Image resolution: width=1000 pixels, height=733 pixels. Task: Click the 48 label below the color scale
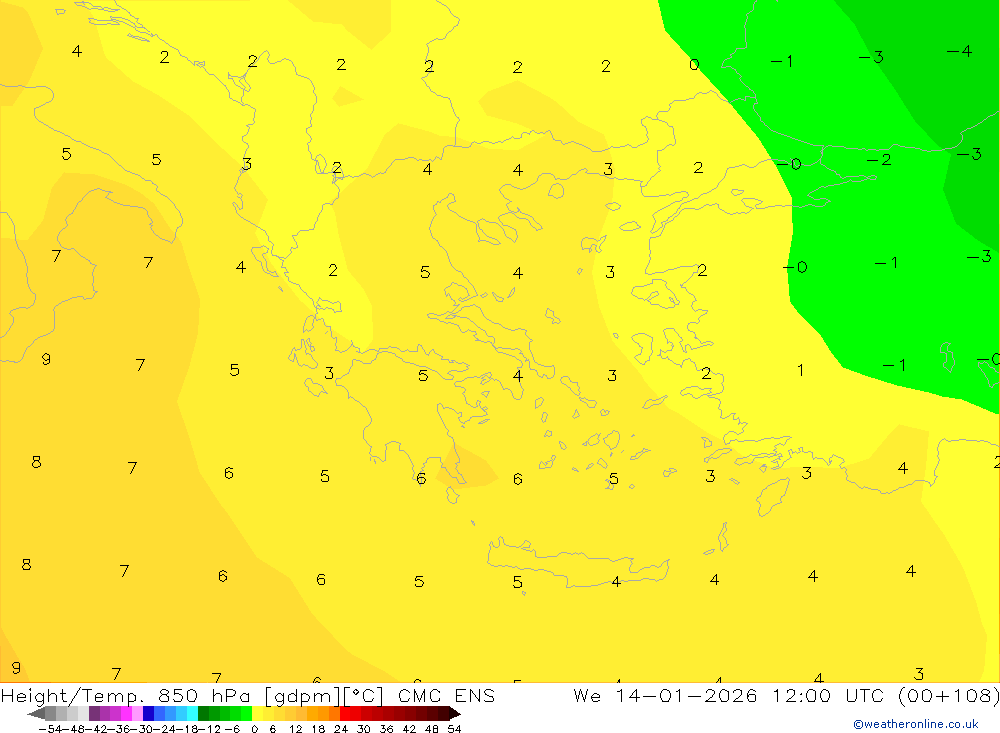tap(432, 729)
